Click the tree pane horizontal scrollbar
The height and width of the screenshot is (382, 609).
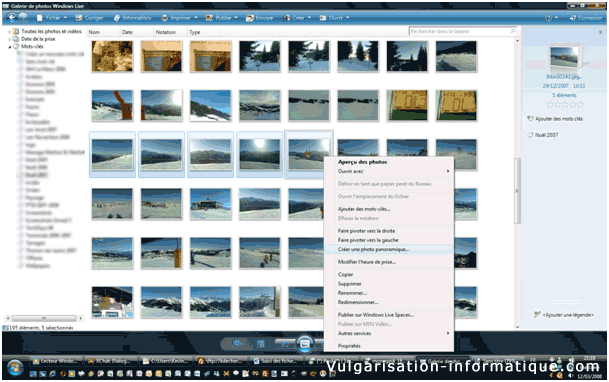coord(44,318)
